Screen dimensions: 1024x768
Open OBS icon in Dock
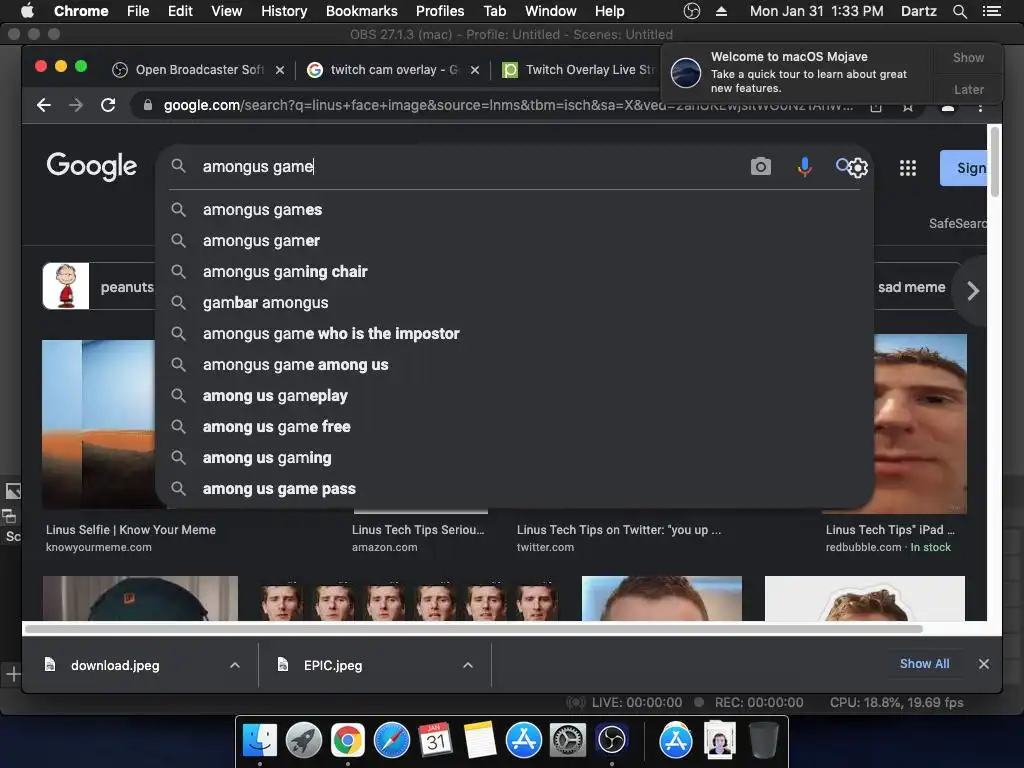[611, 740]
